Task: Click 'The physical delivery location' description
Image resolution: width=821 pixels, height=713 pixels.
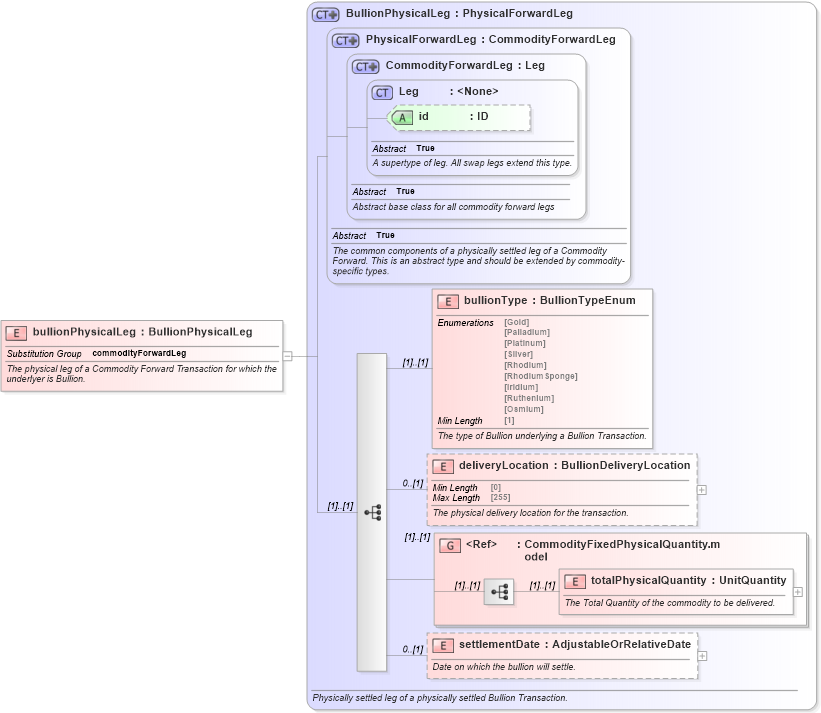Action: (x=530, y=513)
